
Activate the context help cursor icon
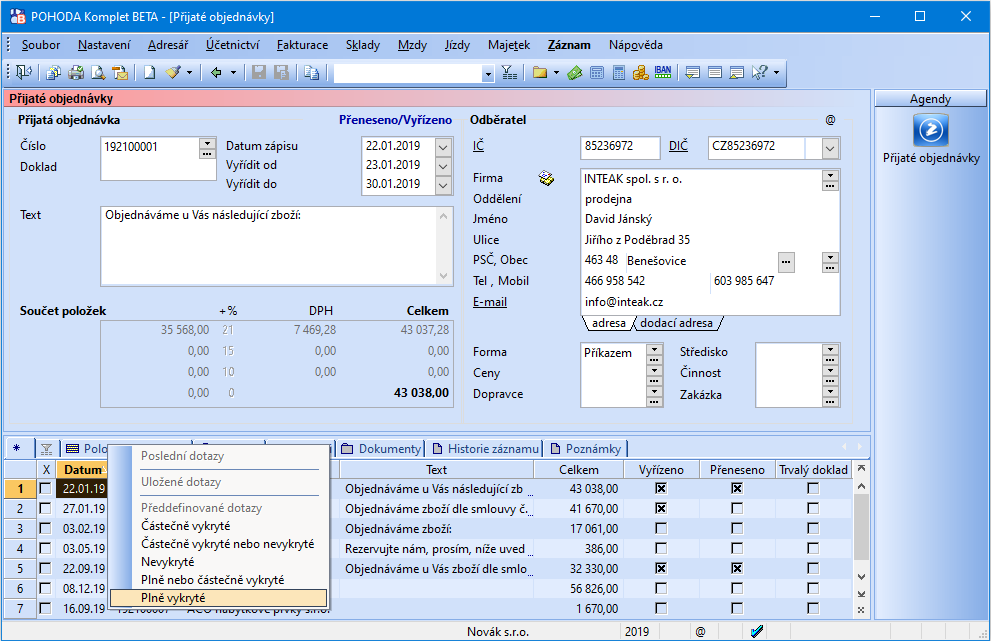coord(760,73)
